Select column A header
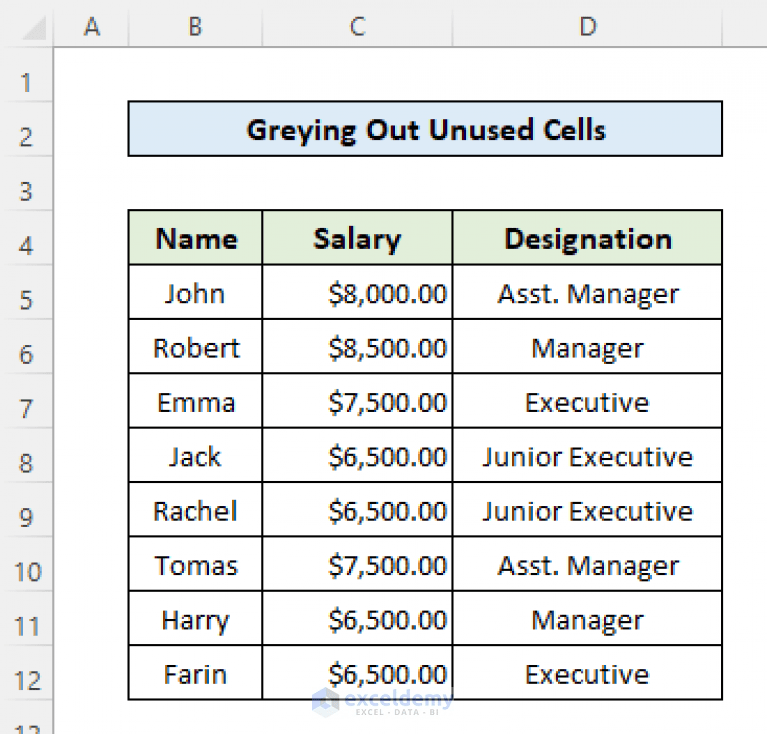The width and height of the screenshot is (767, 734). [x=91, y=24]
